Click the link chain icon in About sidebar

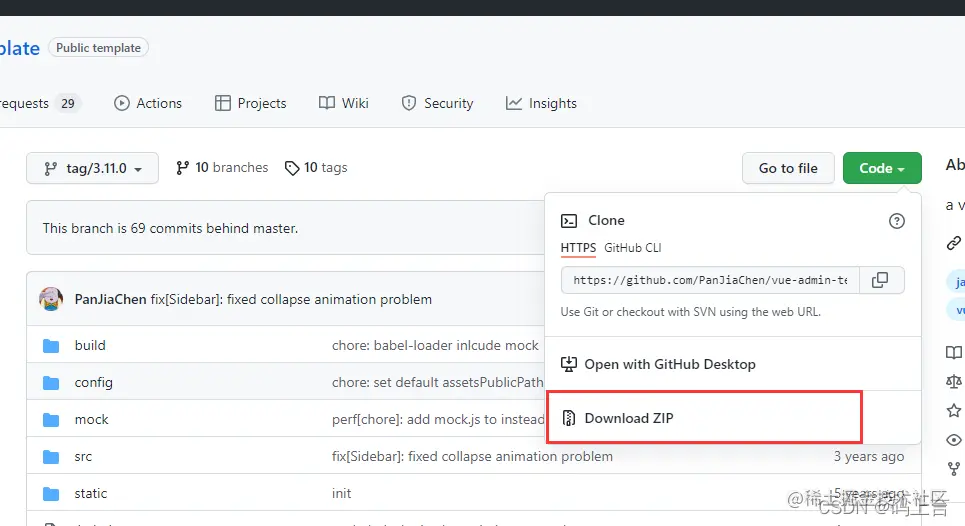click(x=954, y=243)
